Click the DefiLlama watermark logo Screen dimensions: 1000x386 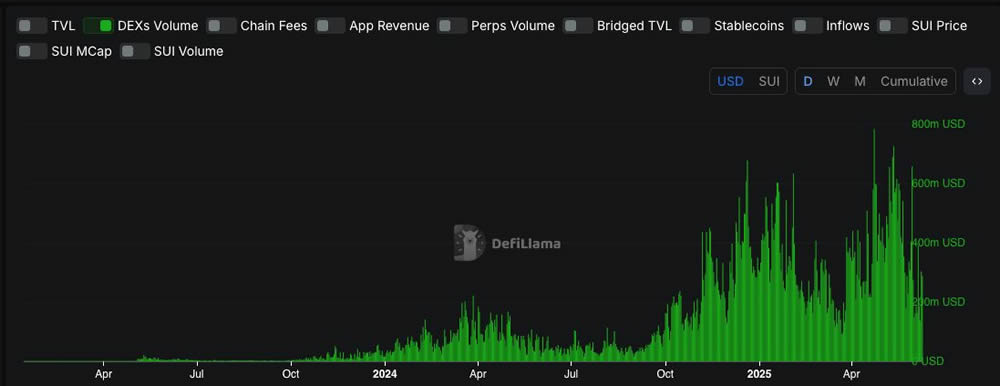coord(507,243)
